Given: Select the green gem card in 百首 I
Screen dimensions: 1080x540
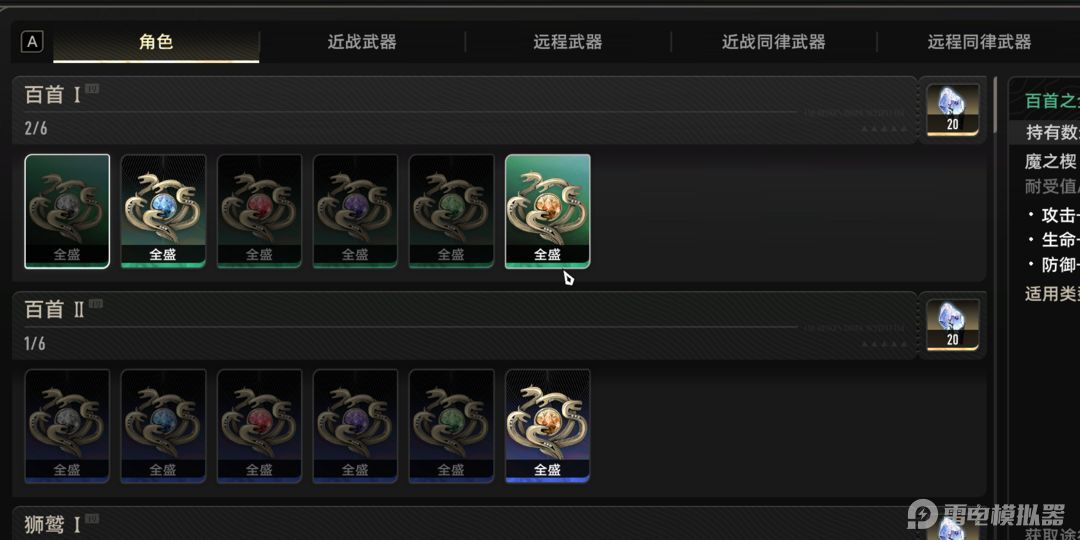Looking at the screenshot, I should tap(451, 211).
